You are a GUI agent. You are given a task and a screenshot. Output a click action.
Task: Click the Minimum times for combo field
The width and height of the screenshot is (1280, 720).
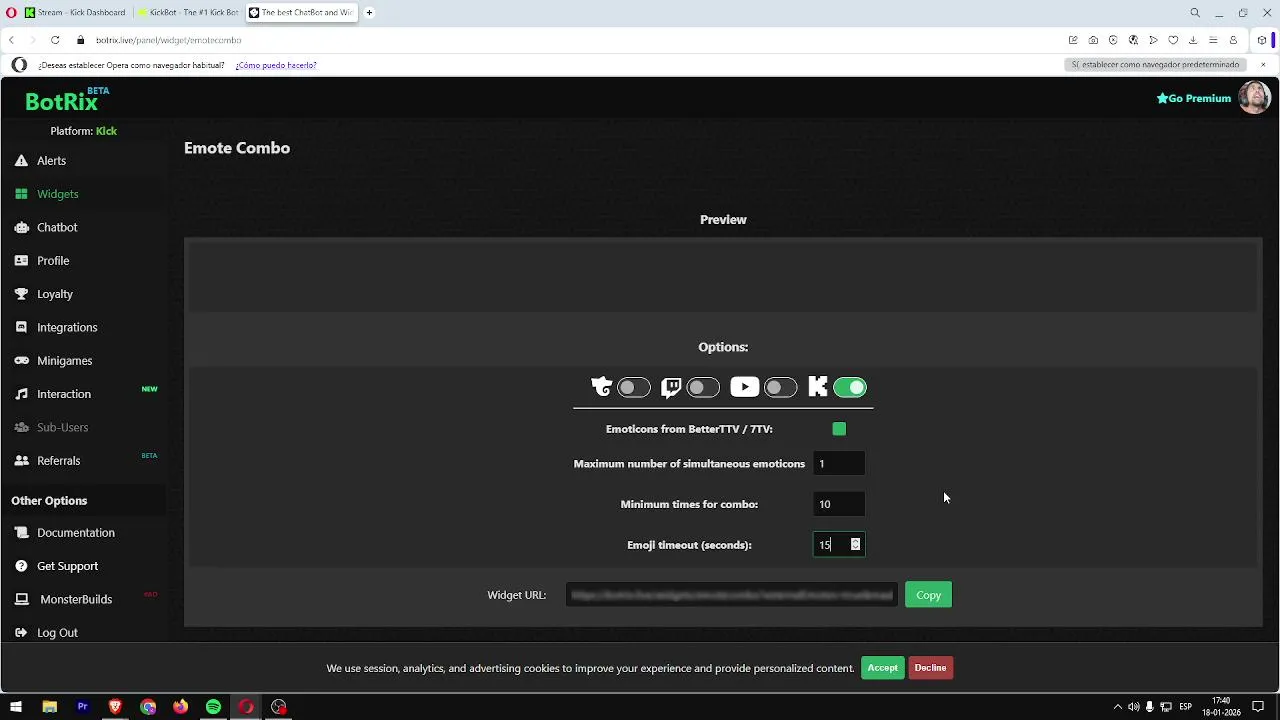pos(839,504)
